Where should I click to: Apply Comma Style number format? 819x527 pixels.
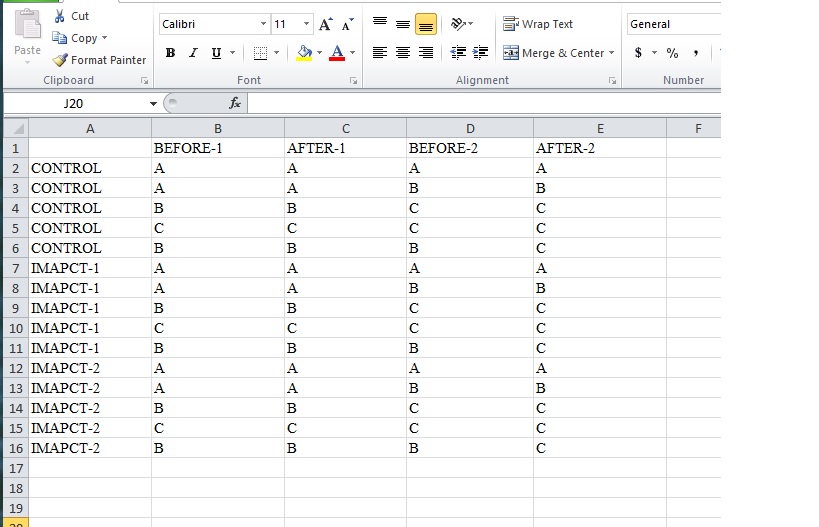point(695,53)
